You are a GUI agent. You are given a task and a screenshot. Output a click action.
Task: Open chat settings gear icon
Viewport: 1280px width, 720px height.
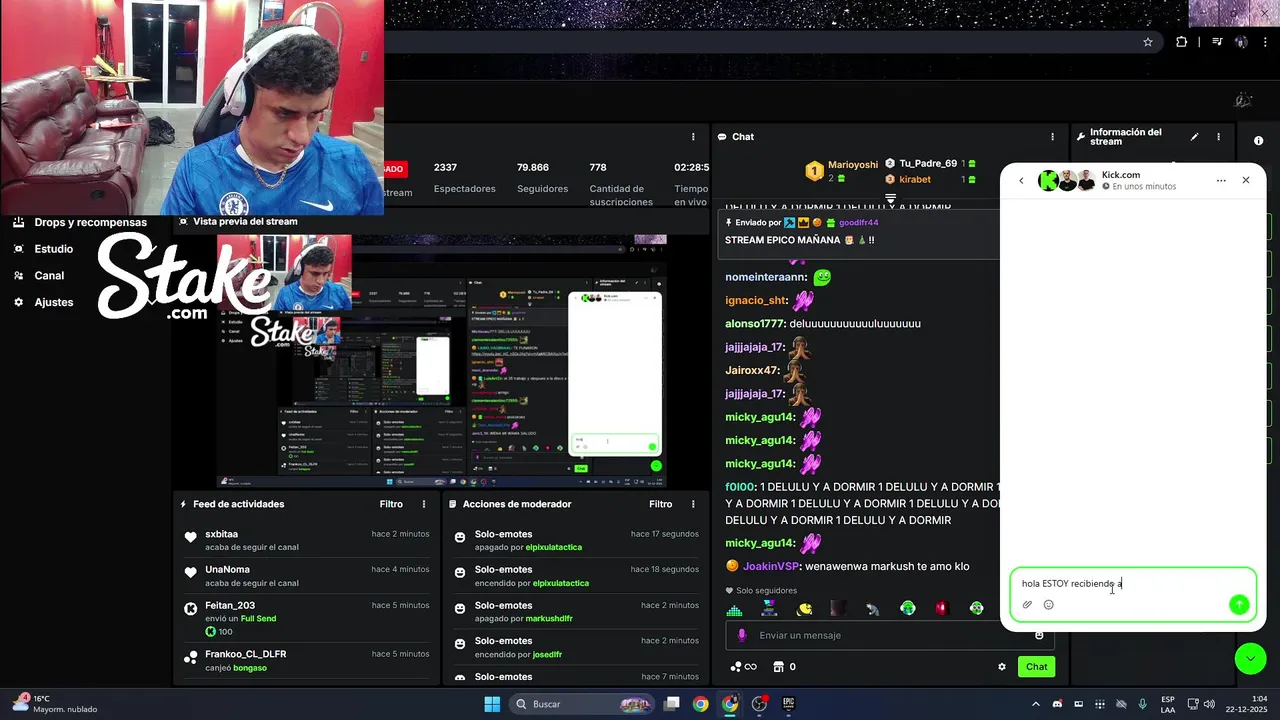pyautogui.click(x=1002, y=667)
